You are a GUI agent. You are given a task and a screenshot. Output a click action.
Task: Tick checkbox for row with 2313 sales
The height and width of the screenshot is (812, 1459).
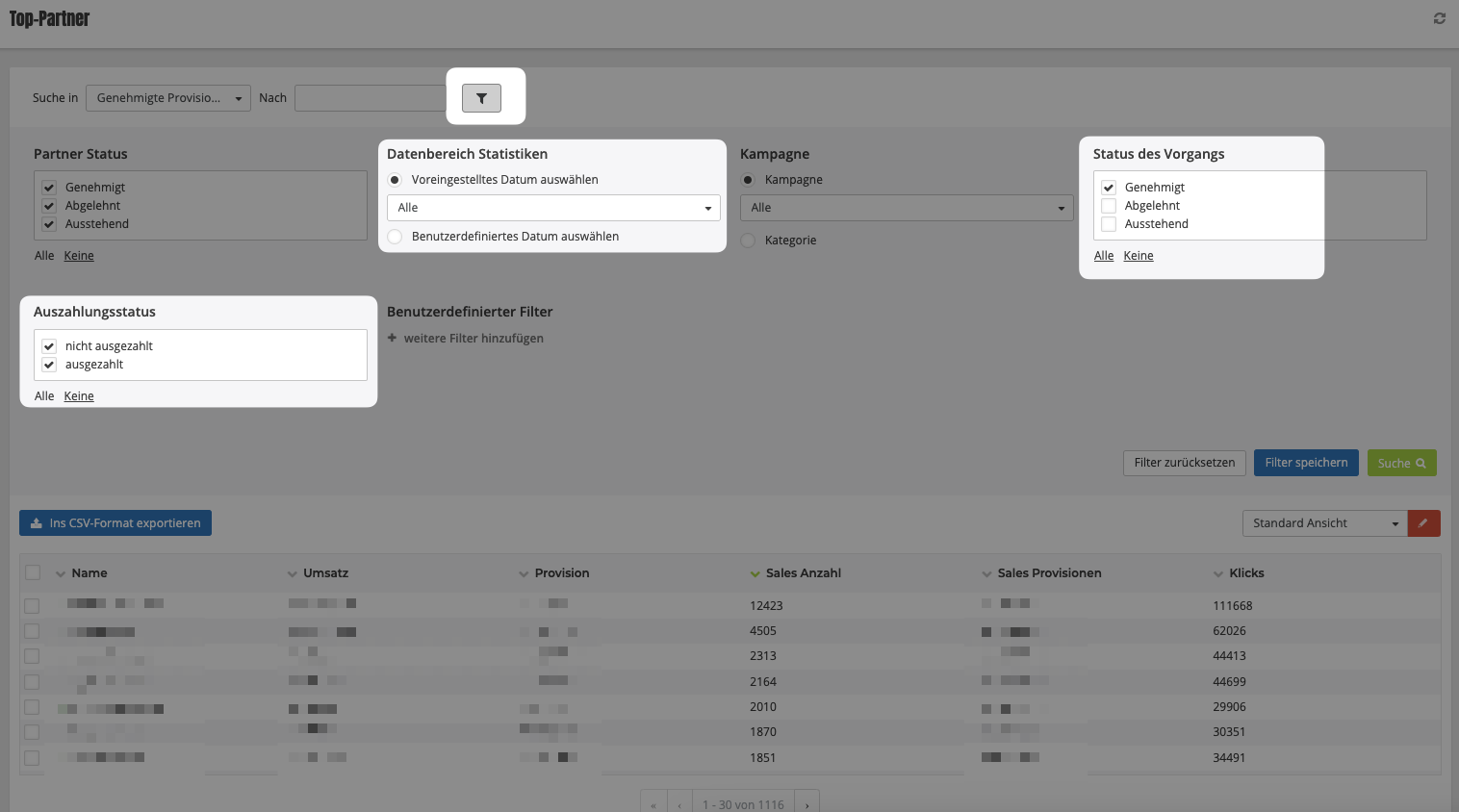(32, 656)
